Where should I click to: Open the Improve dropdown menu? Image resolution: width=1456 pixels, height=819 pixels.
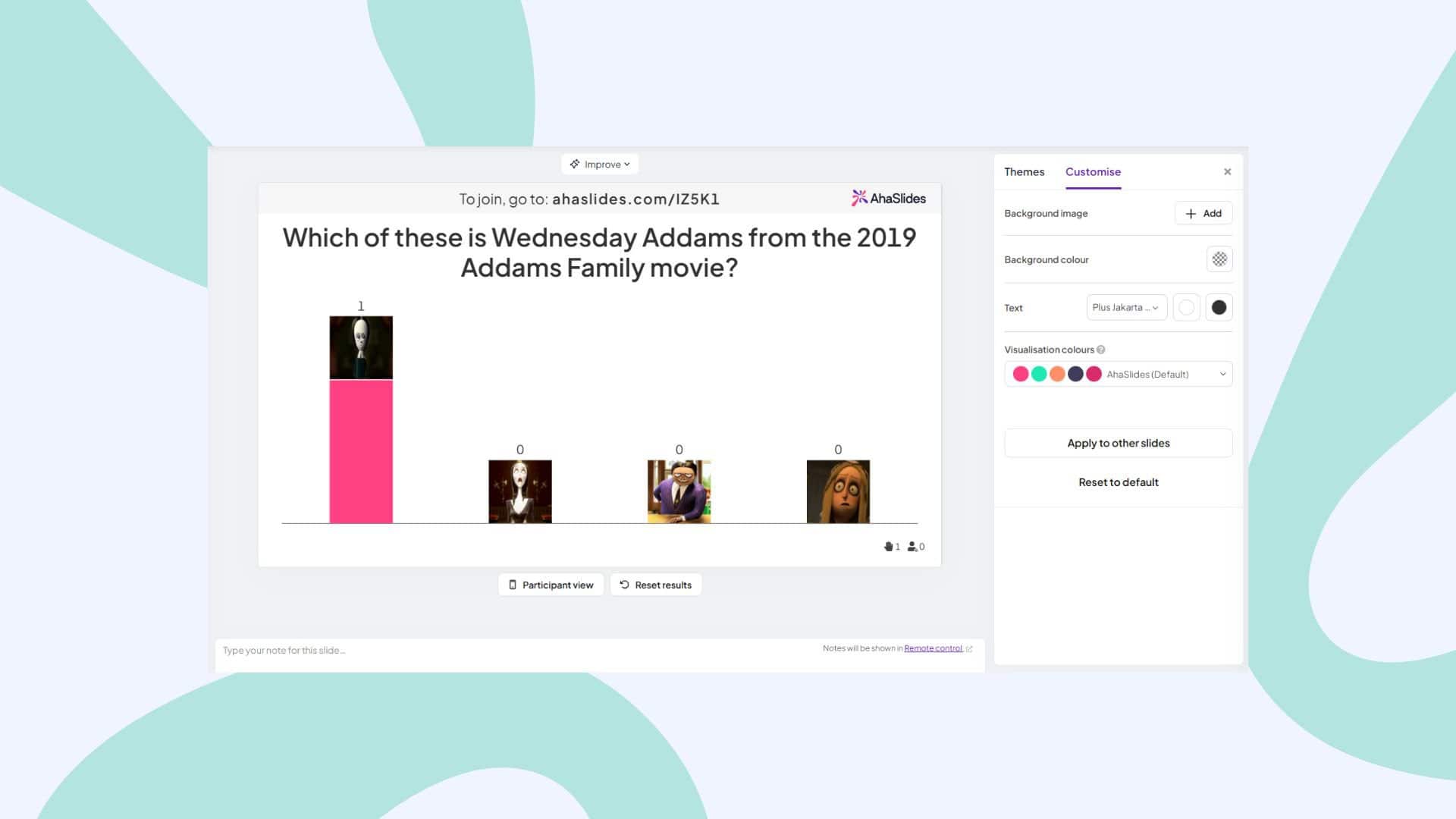[x=600, y=164]
